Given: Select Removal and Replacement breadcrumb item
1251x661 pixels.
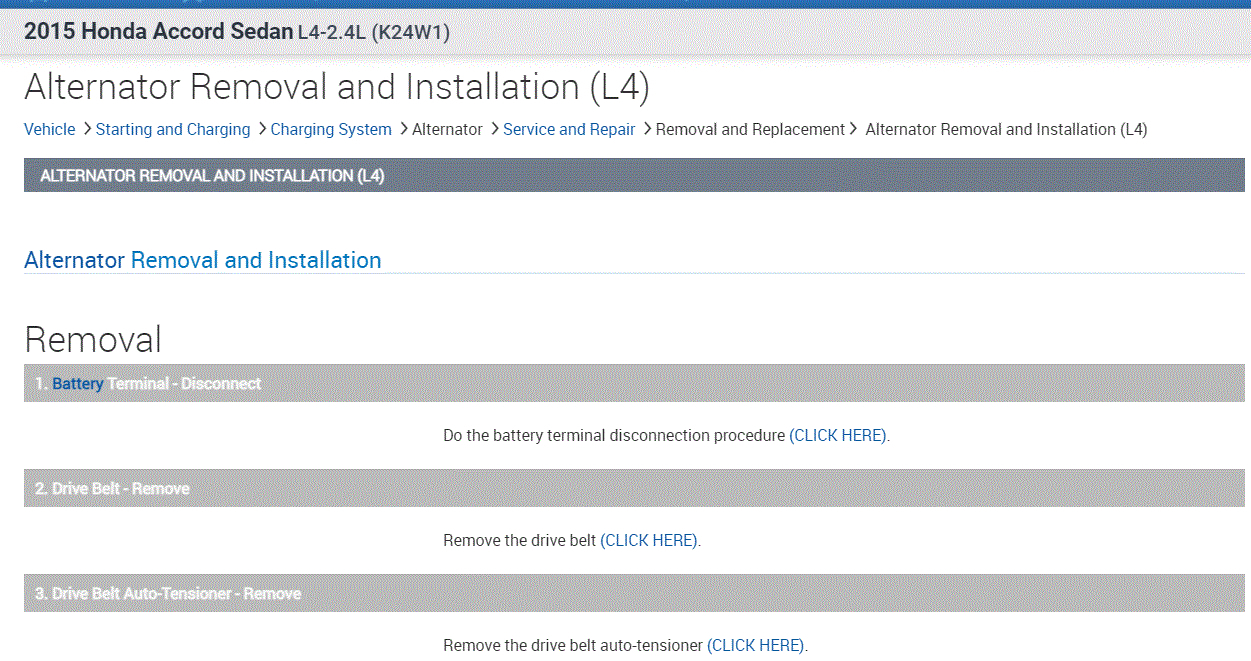Looking at the screenshot, I should click(x=750, y=129).
